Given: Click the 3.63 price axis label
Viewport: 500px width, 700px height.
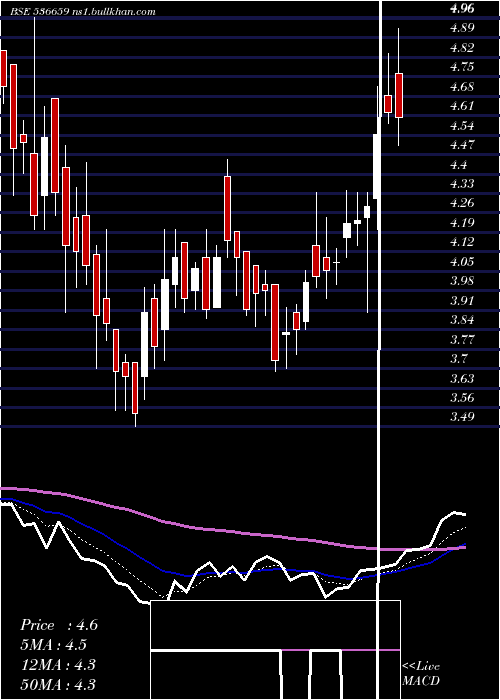Looking at the screenshot, I should tap(462, 379).
